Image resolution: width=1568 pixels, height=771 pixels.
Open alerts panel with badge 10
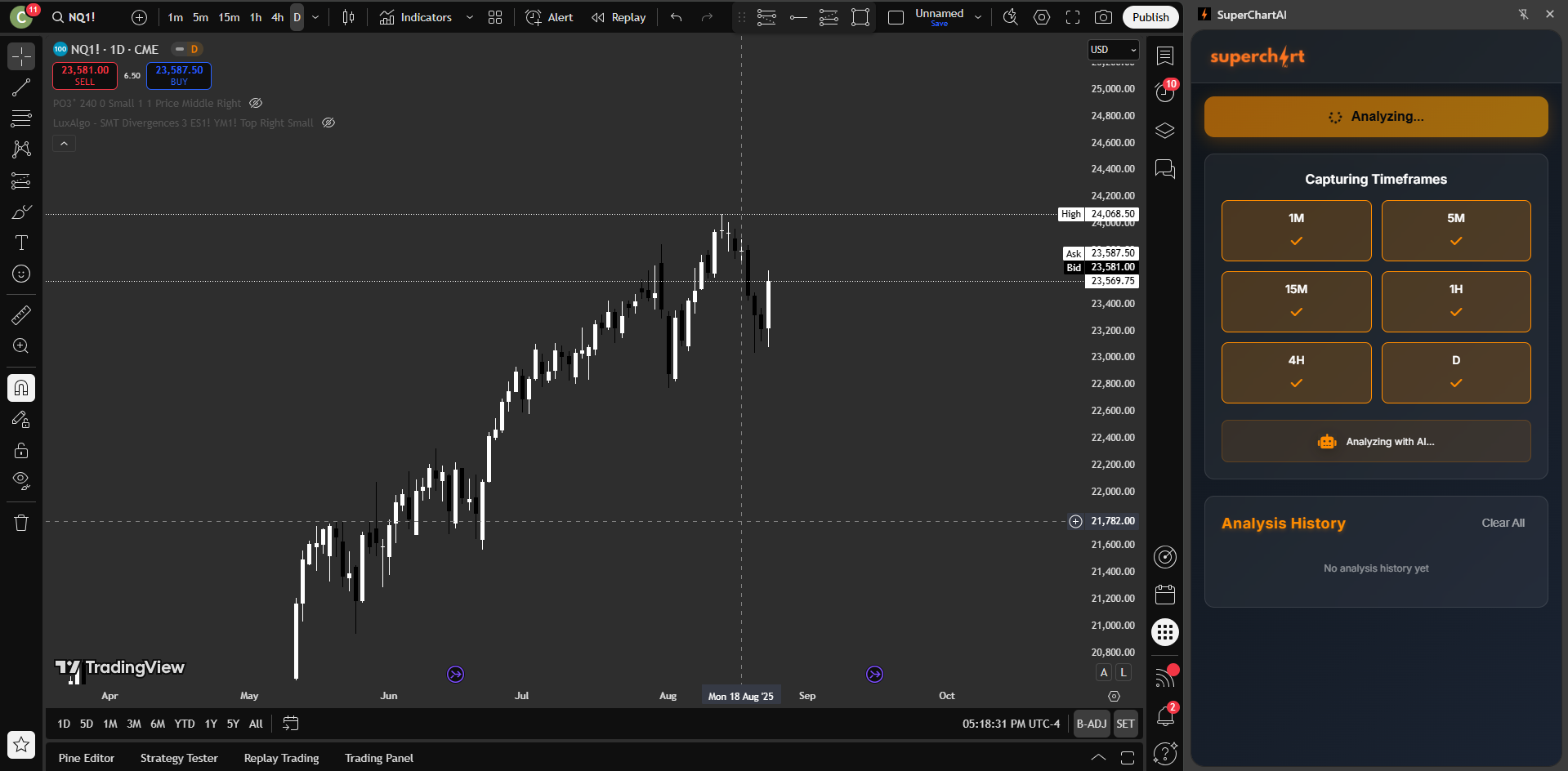click(1165, 92)
